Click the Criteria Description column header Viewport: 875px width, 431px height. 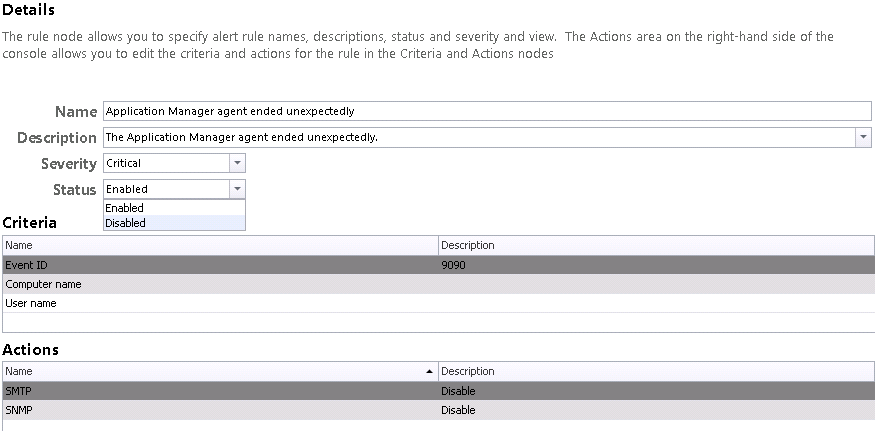pyautogui.click(x=656, y=245)
